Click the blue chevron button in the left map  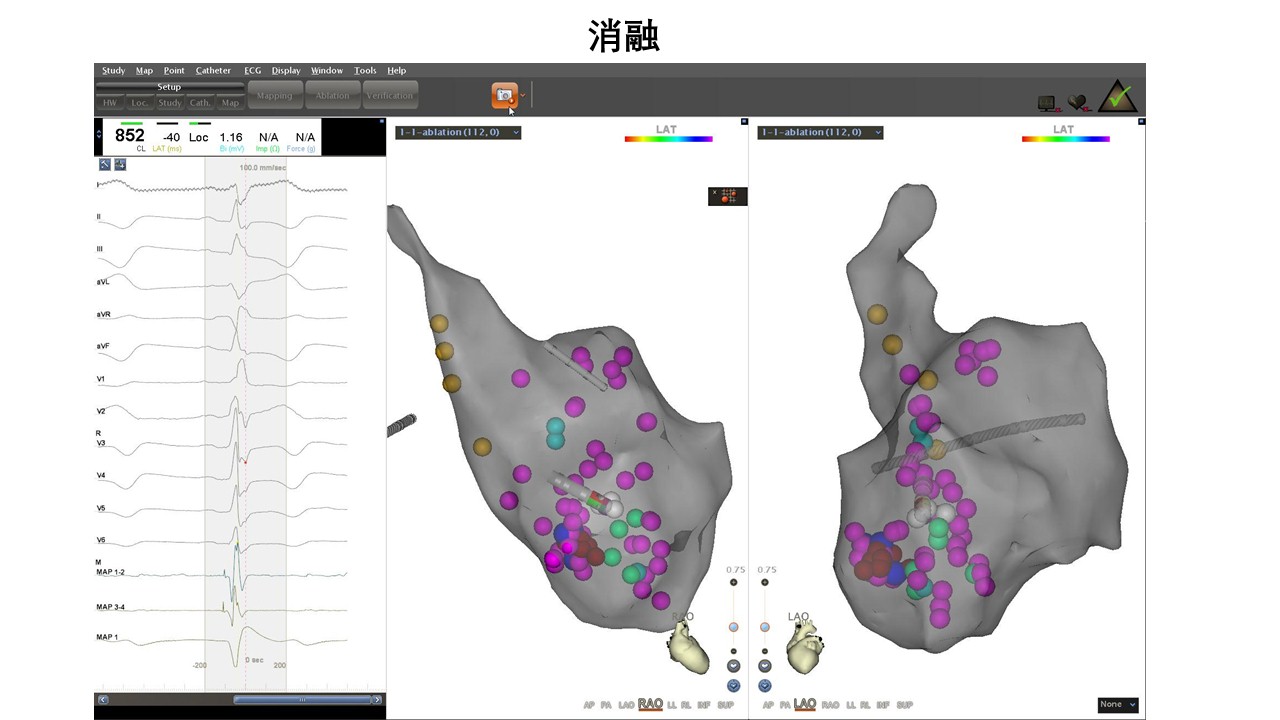(733, 686)
